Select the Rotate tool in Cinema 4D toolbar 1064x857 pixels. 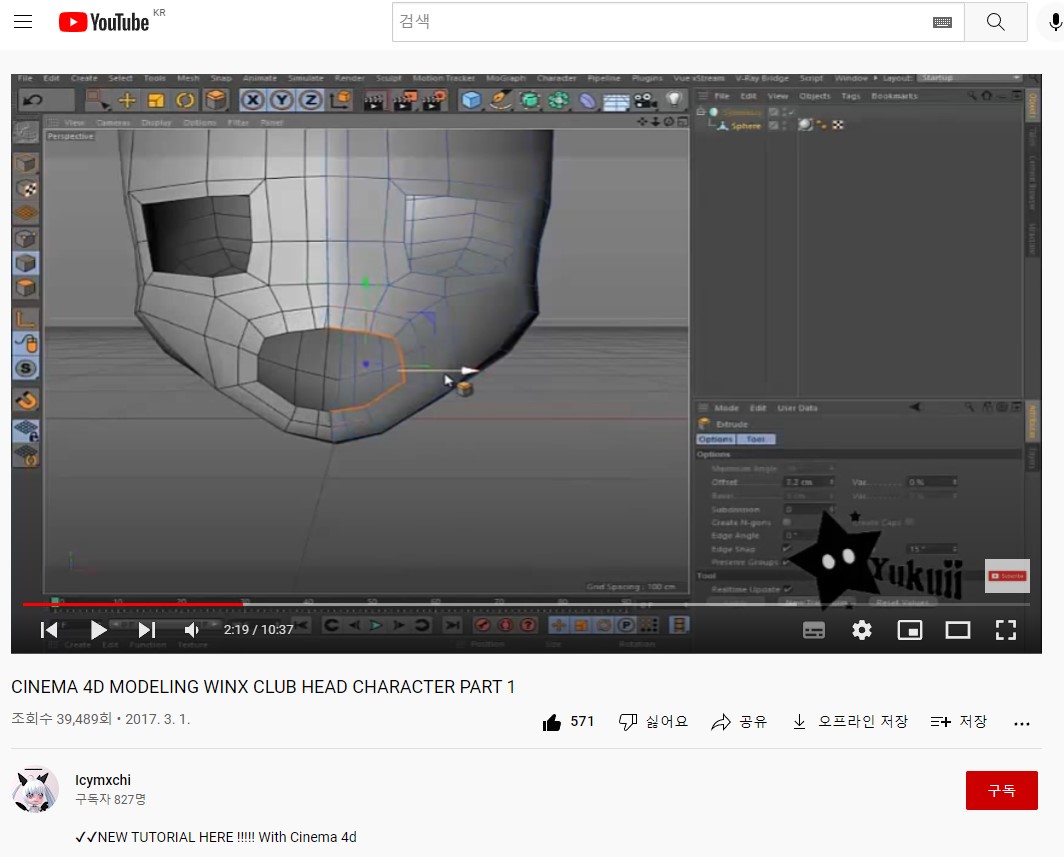[x=185, y=100]
